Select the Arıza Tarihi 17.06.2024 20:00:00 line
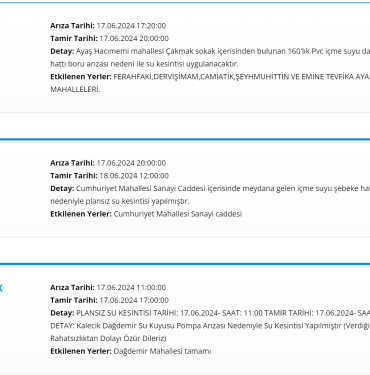This screenshot has width=370, height=375. pyautogui.click(x=108, y=163)
